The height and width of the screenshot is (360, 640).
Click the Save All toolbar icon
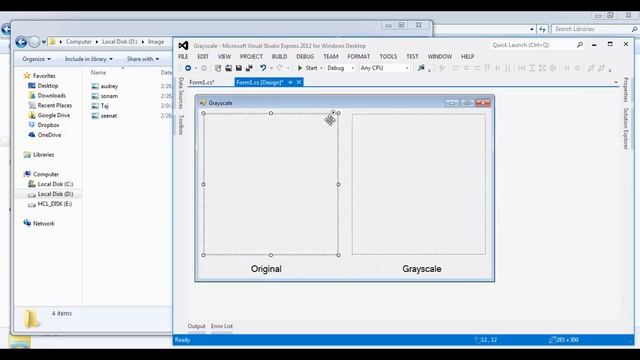[249, 68]
